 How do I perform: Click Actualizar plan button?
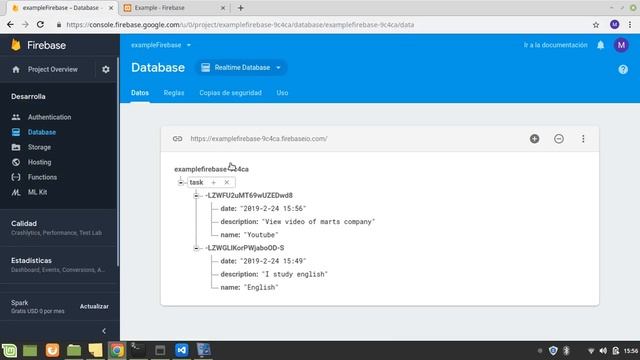click(94, 307)
